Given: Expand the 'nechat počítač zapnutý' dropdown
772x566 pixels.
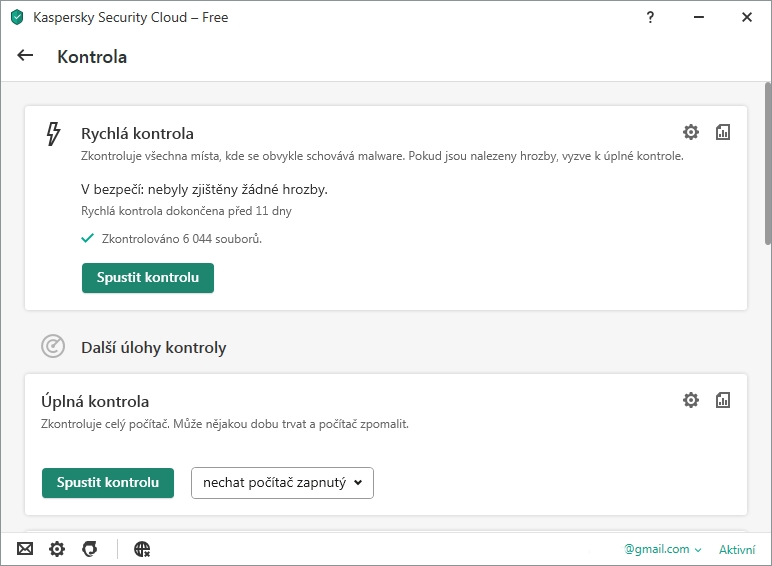Looking at the screenshot, I should pos(282,483).
